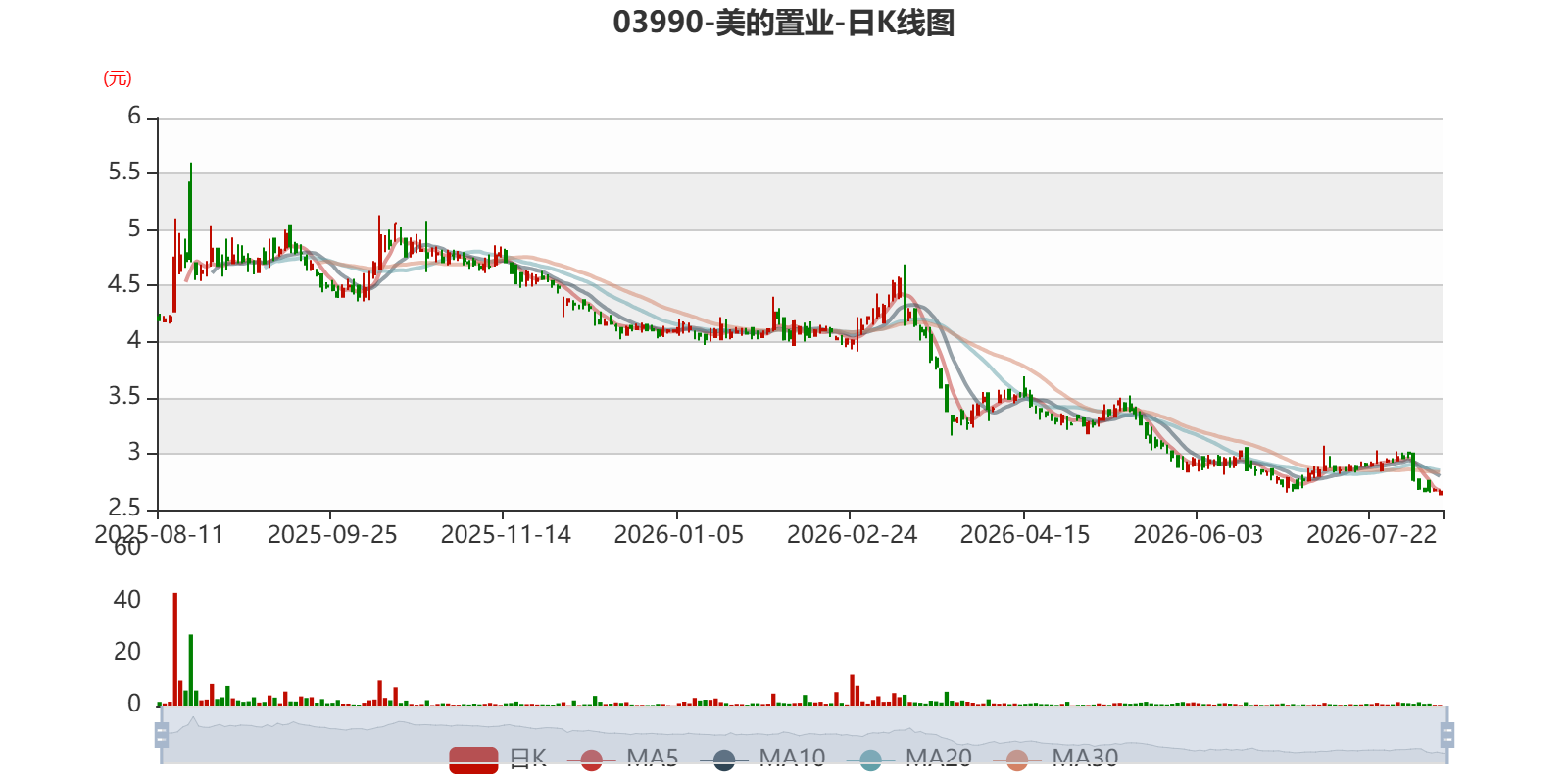
Task: Hide the MA10 series via its label
Action: point(792,759)
